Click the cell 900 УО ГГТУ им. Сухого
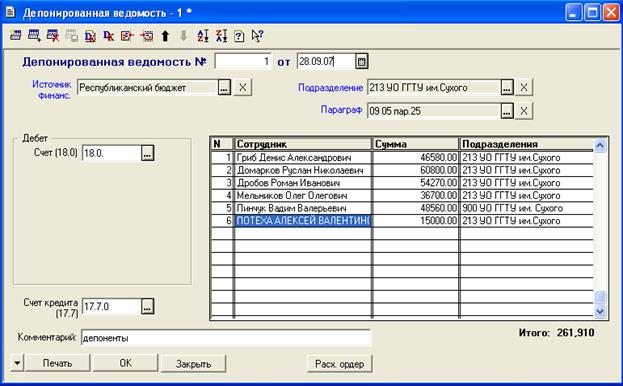This screenshot has width=623, height=386. [527, 208]
